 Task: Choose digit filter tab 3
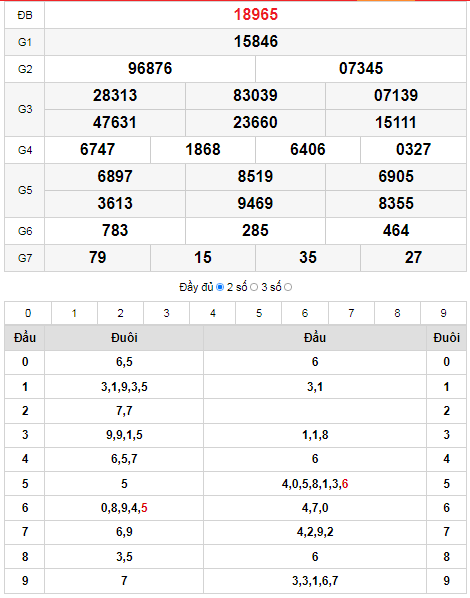click(166, 313)
